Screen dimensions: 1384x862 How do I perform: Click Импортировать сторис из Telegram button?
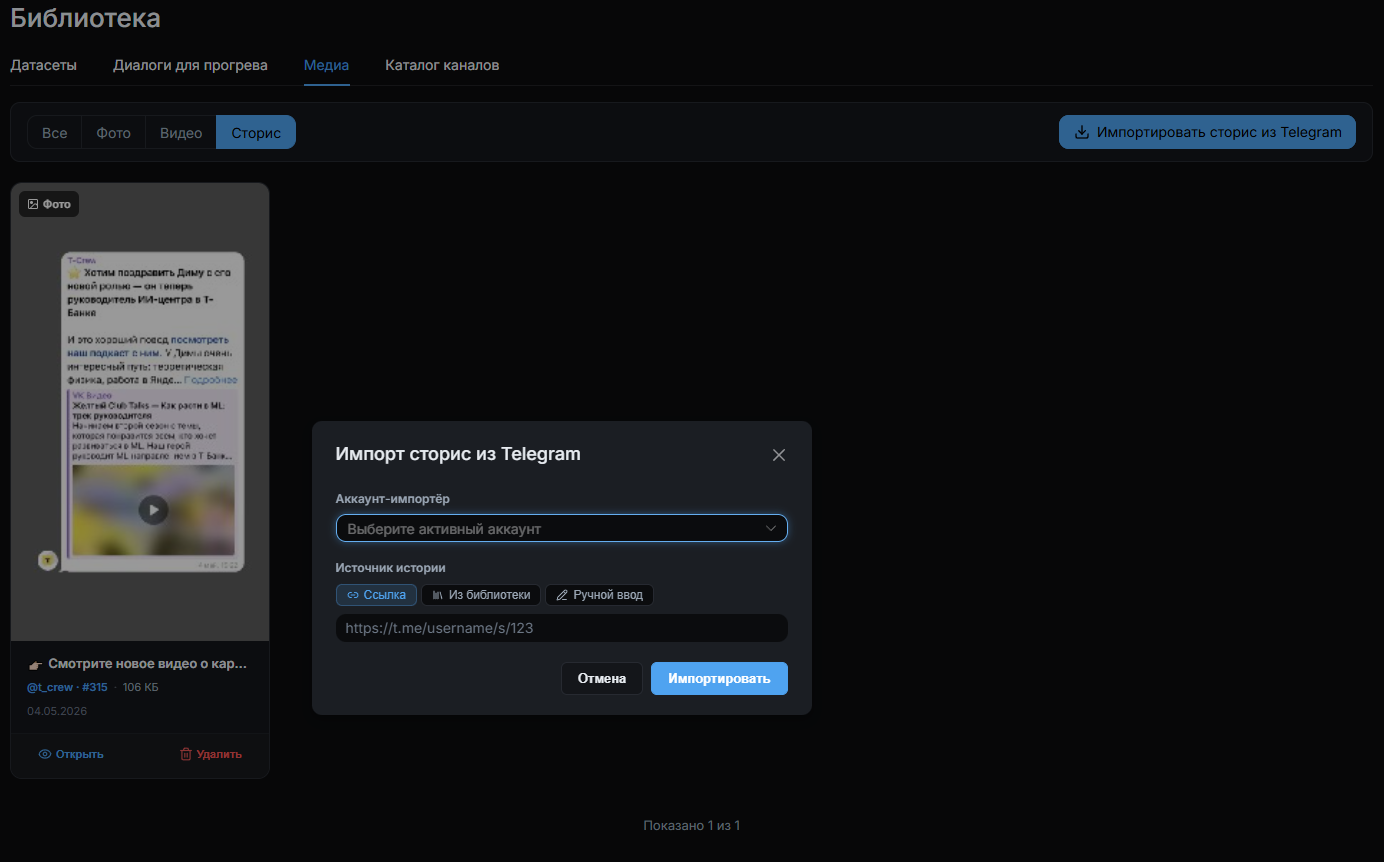(x=1207, y=132)
